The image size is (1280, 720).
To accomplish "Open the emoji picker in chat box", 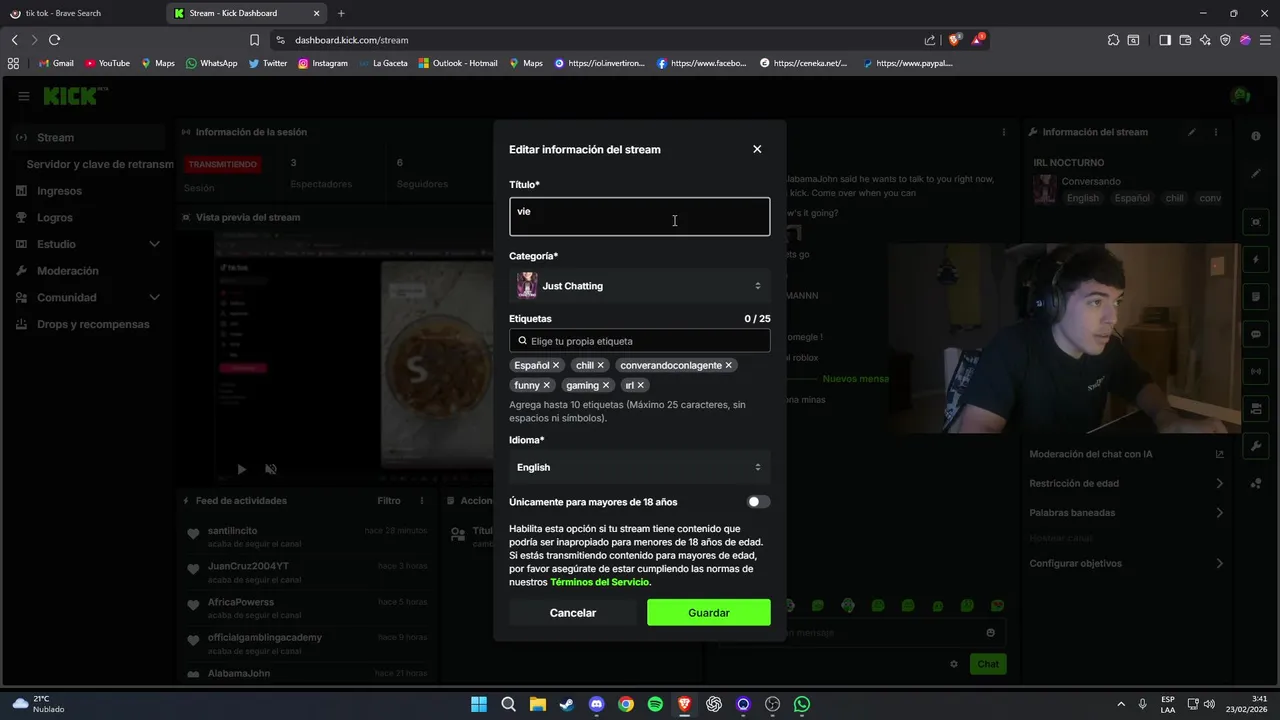I will click(991, 632).
